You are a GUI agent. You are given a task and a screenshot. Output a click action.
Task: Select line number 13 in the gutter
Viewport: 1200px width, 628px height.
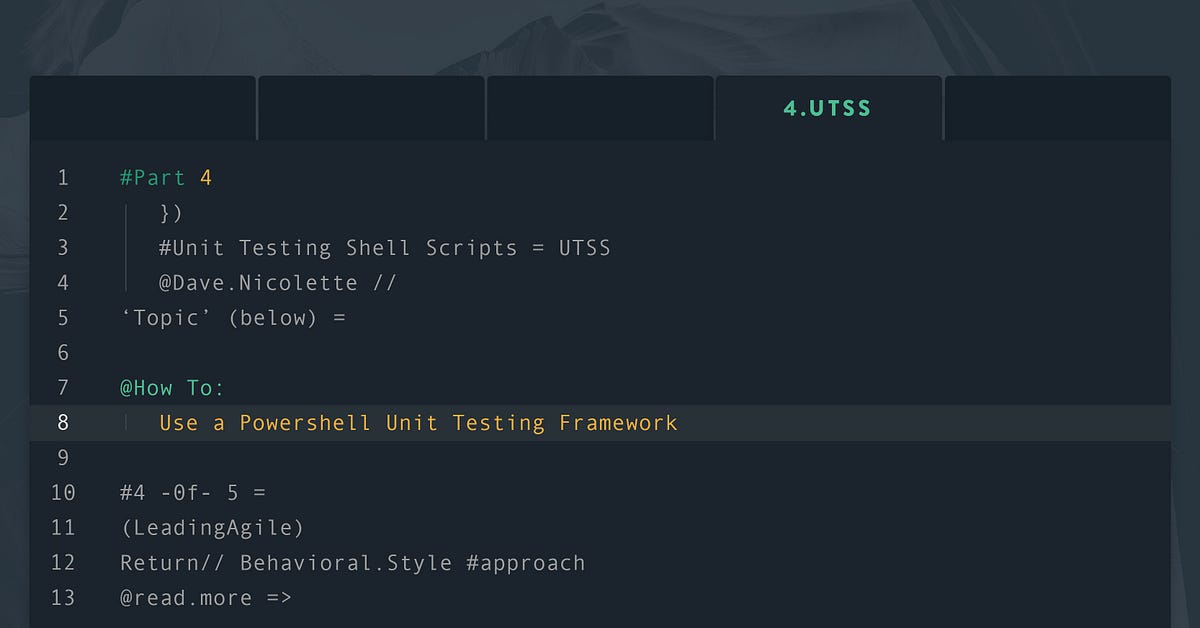63,597
